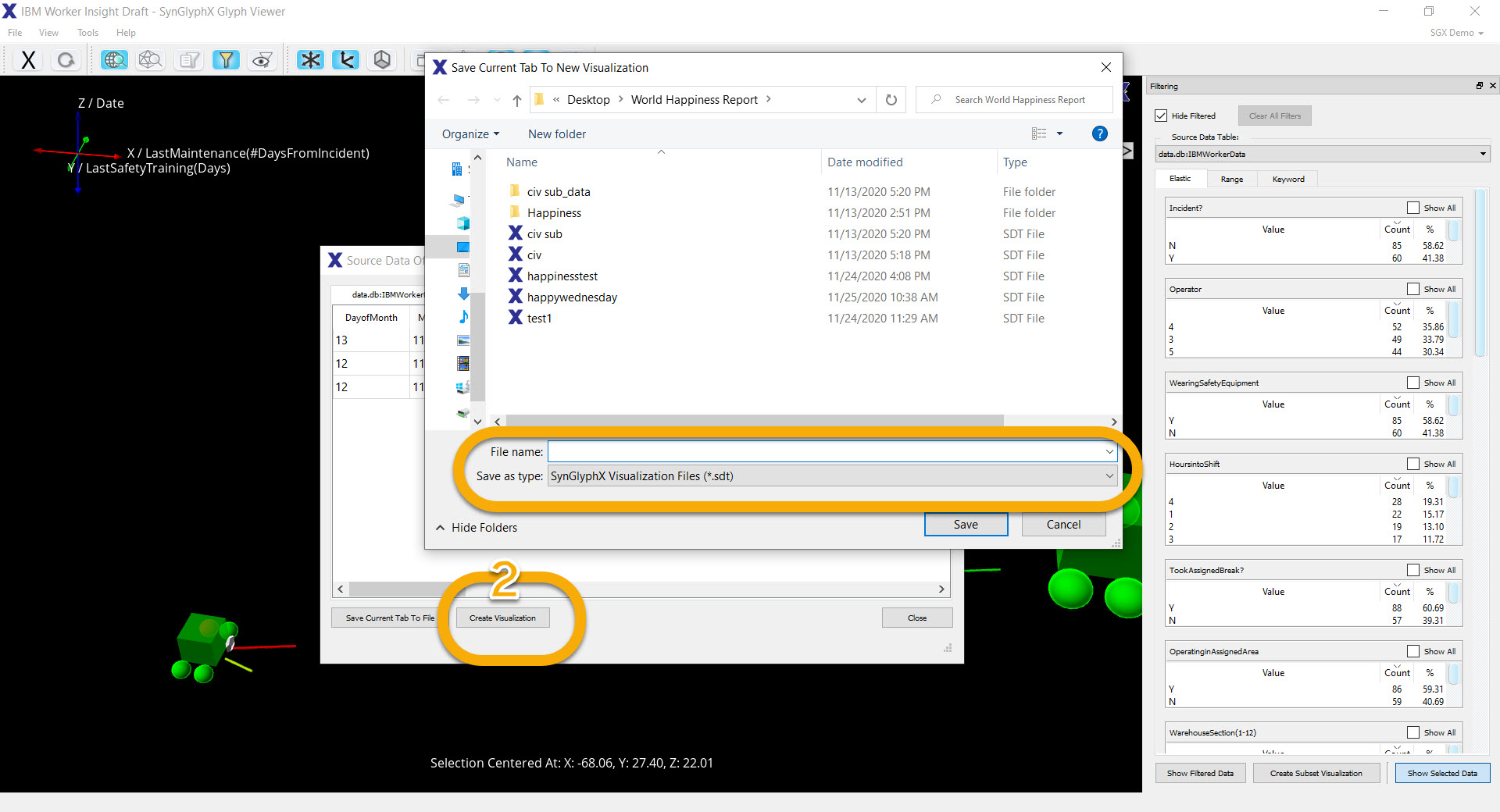This screenshot has height=812, width=1500.
Task: Click the Show Filtered Data button
Action: pos(1200,773)
